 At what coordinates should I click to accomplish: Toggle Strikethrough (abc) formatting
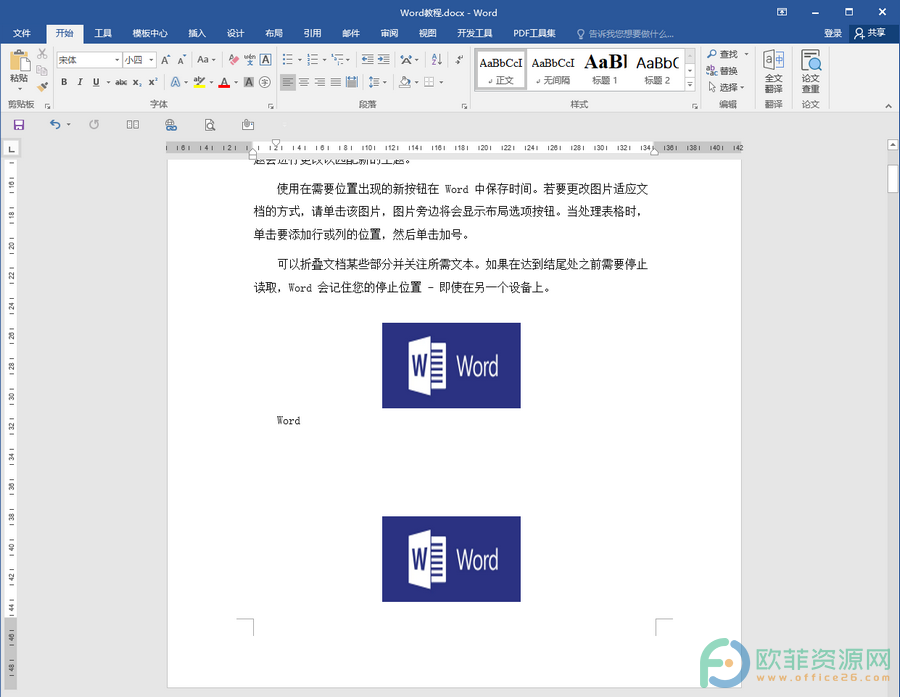121,82
